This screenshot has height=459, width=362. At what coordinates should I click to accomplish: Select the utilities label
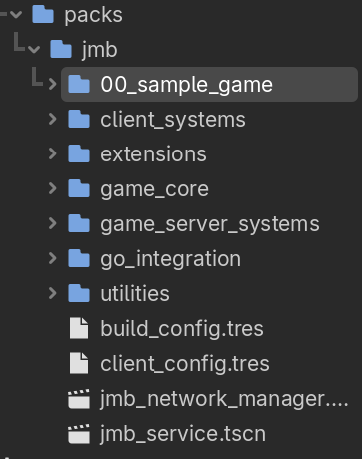coord(135,293)
